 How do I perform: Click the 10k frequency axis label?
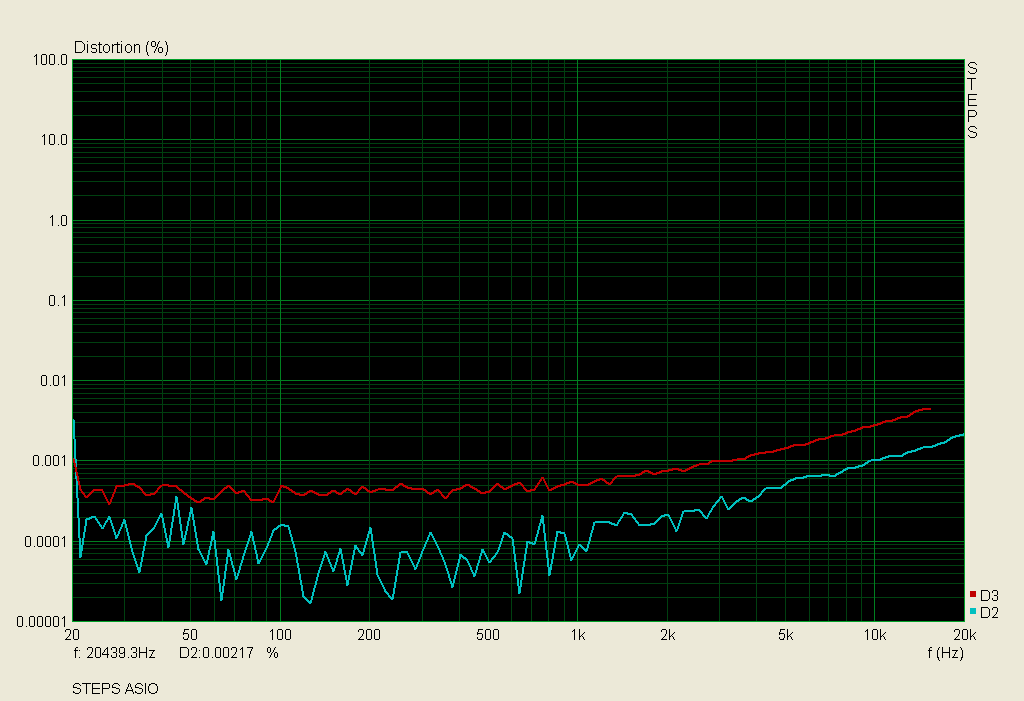(x=875, y=635)
